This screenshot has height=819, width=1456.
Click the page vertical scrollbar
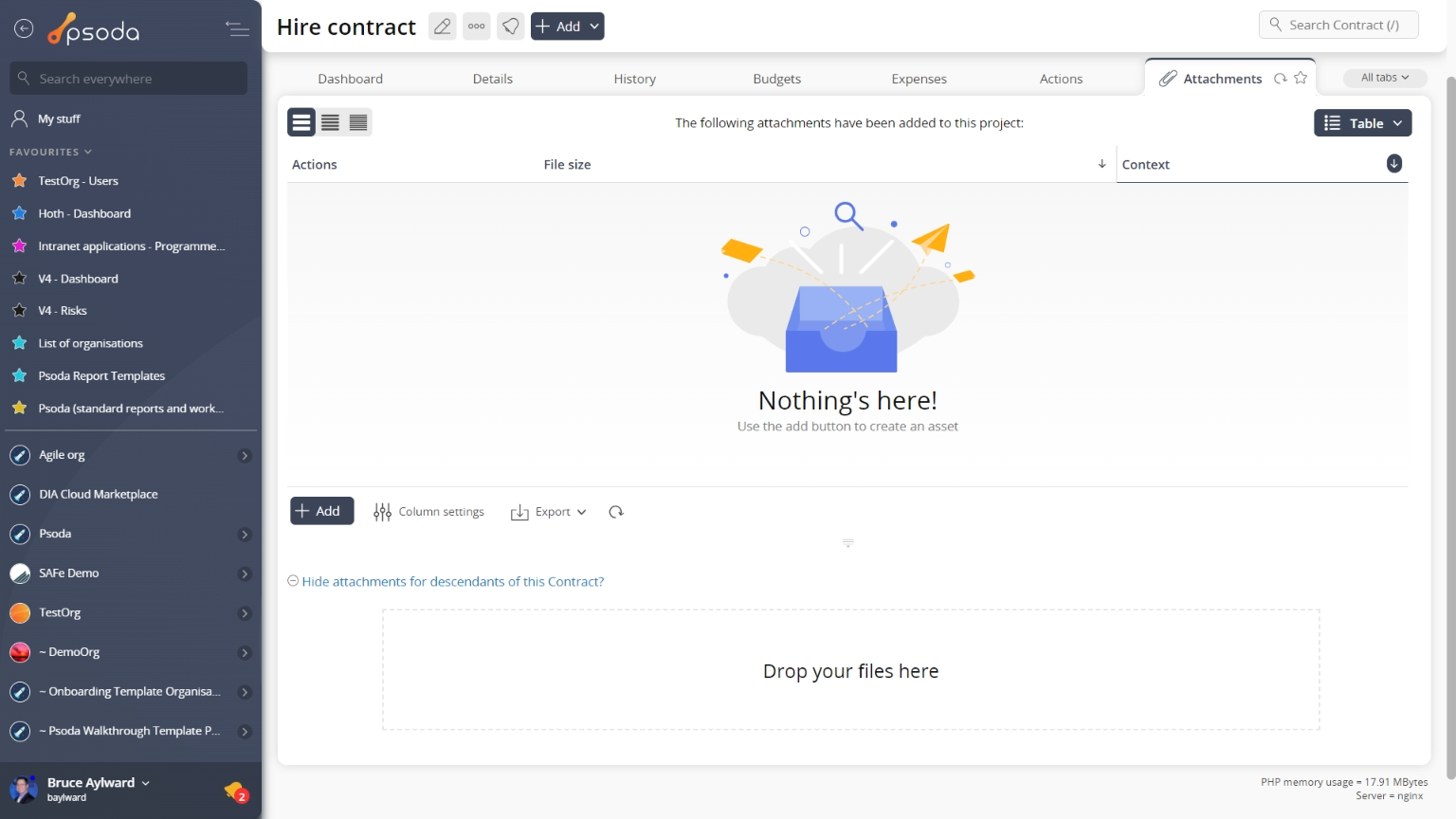click(x=1450, y=427)
